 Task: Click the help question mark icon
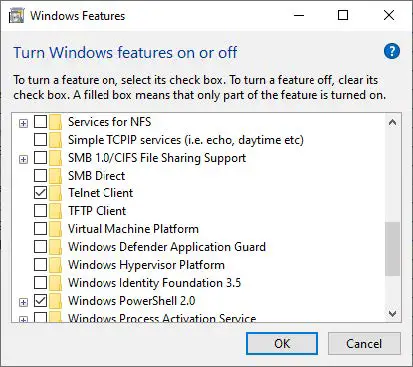pos(392,52)
